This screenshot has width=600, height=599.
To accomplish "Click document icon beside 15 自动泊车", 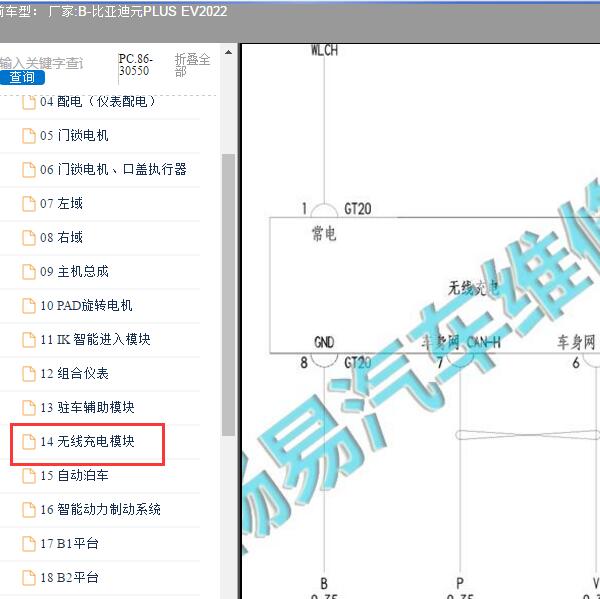I will [29, 476].
